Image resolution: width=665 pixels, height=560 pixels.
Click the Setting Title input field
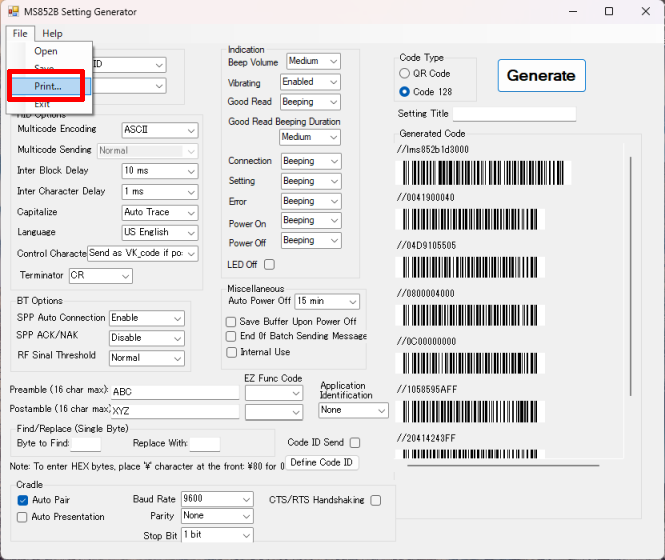(514, 114)
